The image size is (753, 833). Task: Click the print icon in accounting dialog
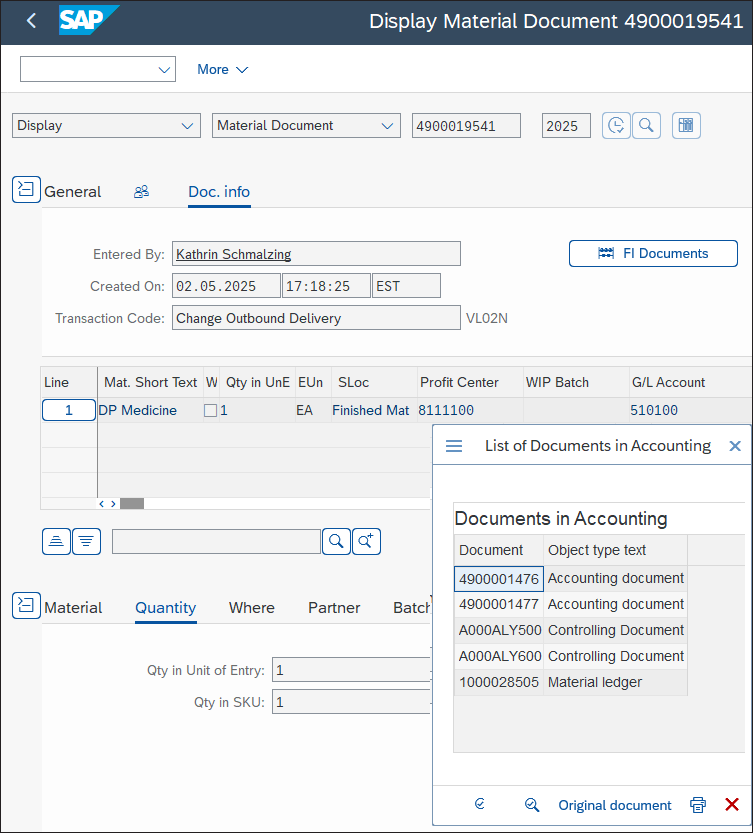698,805
